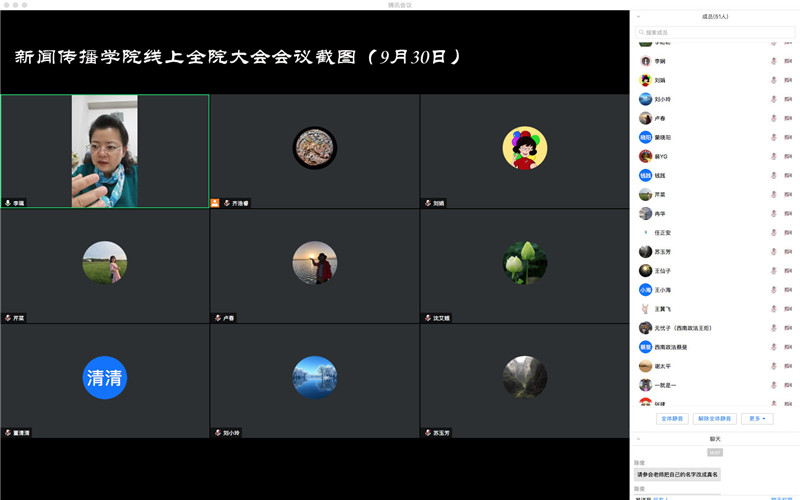The width and height of the screenshot is (800, 500).
Task: Click camera icon for 刘嫣 in member list
Action: pos(788,80)
